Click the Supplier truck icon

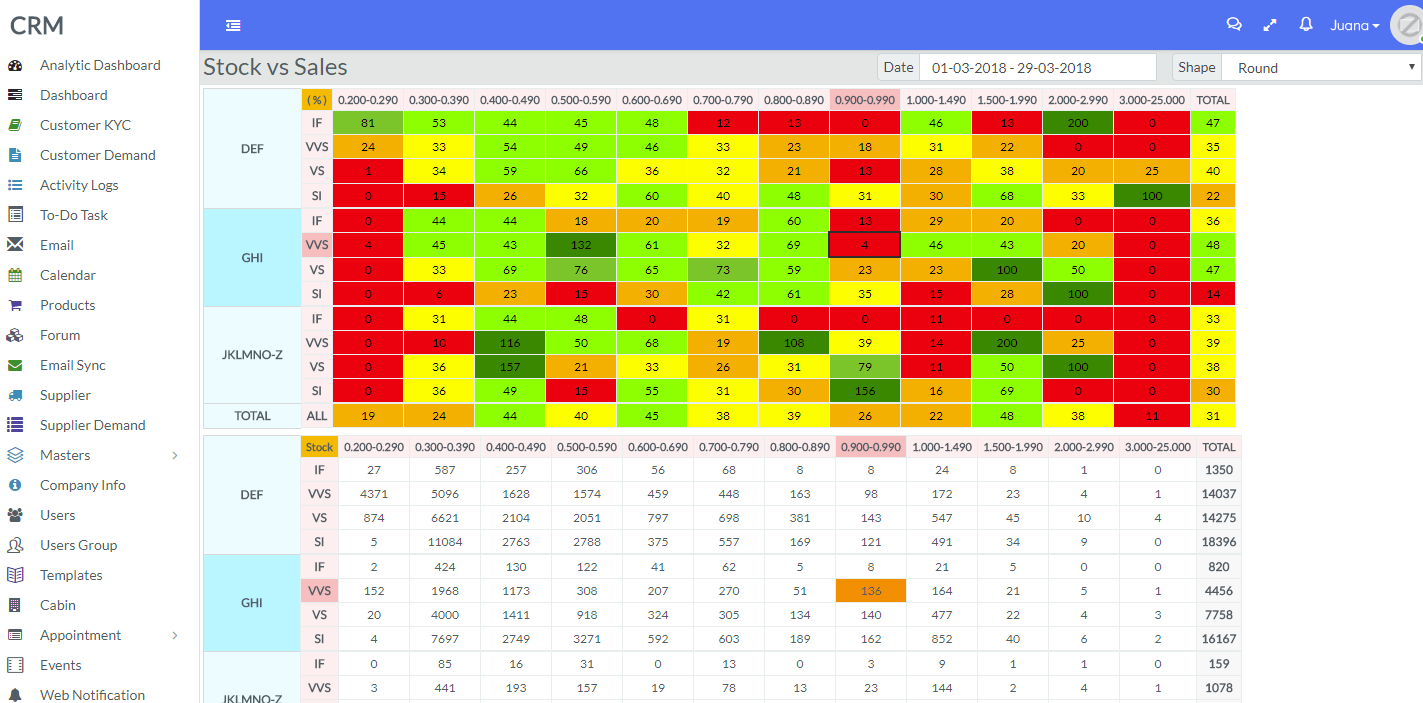click(x=15, y=395)
